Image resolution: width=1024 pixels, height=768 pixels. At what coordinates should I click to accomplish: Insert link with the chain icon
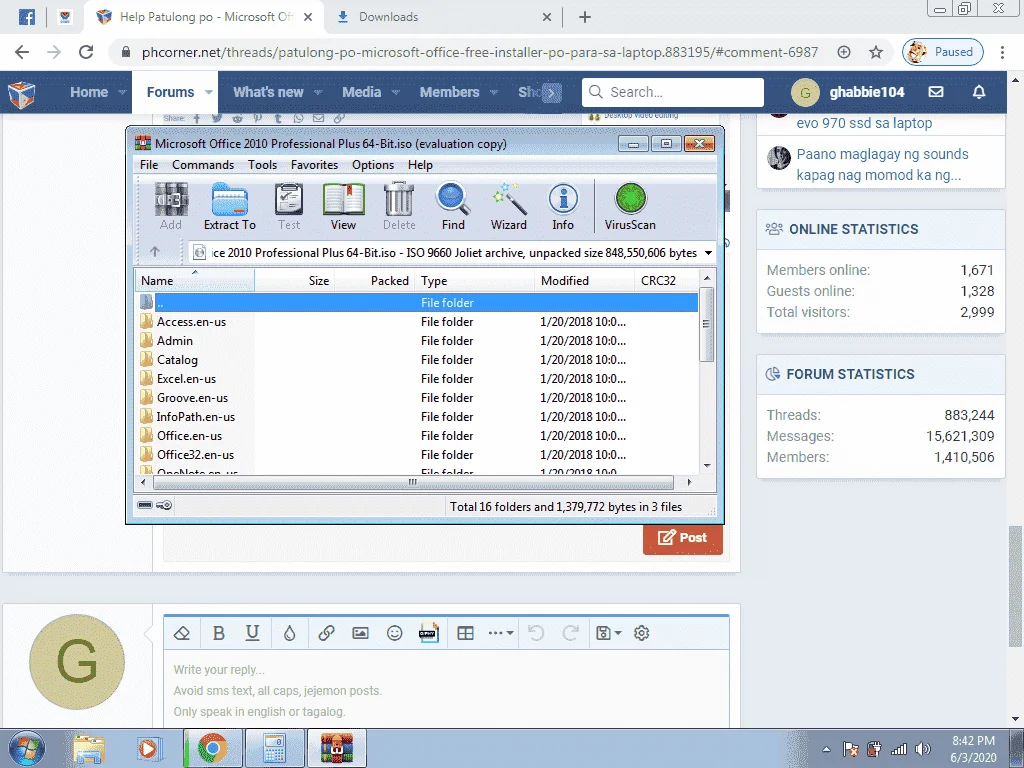click(x=326, y=633)
